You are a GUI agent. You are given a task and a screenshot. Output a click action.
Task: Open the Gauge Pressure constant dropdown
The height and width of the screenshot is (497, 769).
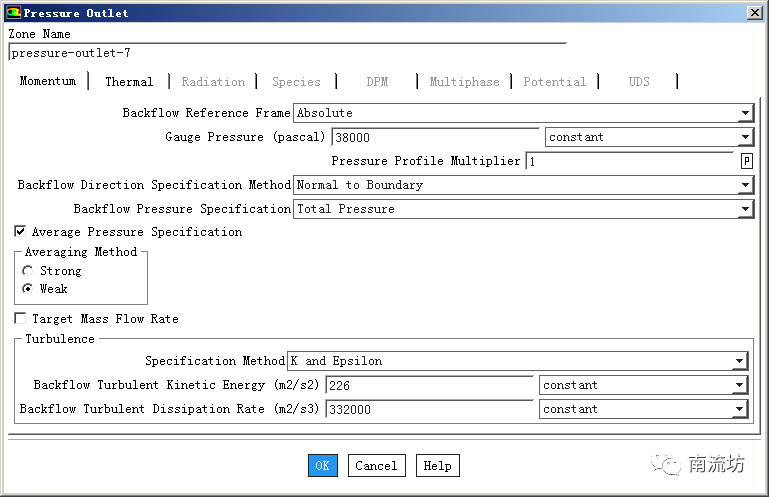(x=745, y=137)
